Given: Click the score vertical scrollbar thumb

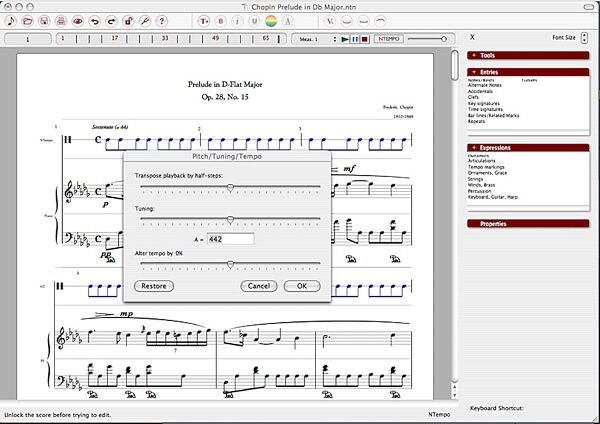Looking at the screenshot, I should [455, 65].
